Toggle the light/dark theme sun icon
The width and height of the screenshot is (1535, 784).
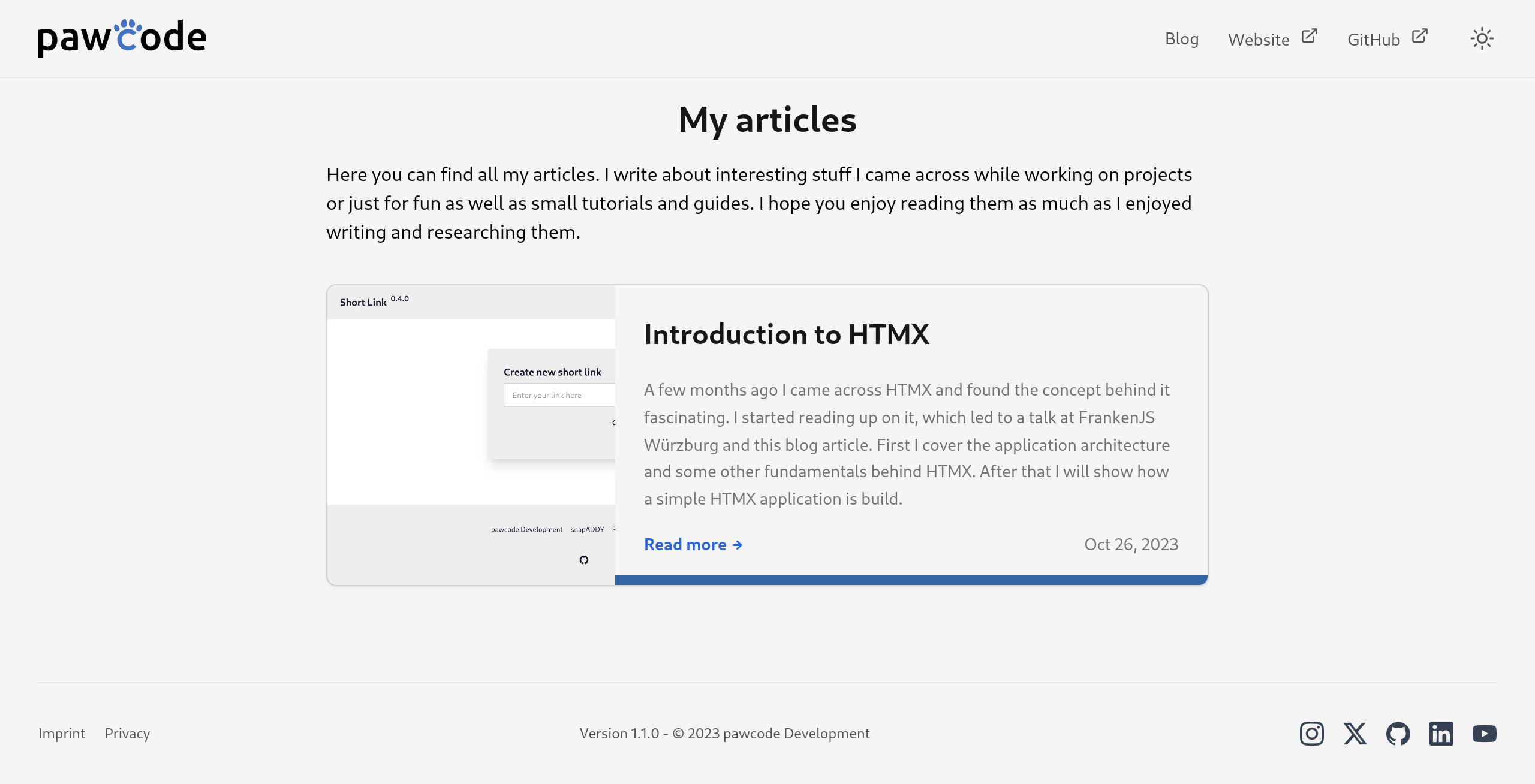pyautogui.click(x=1482, y=39)
